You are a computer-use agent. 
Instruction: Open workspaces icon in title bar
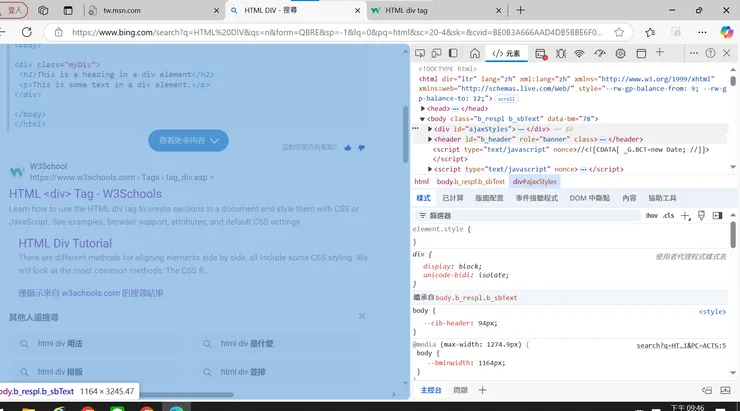43,10
